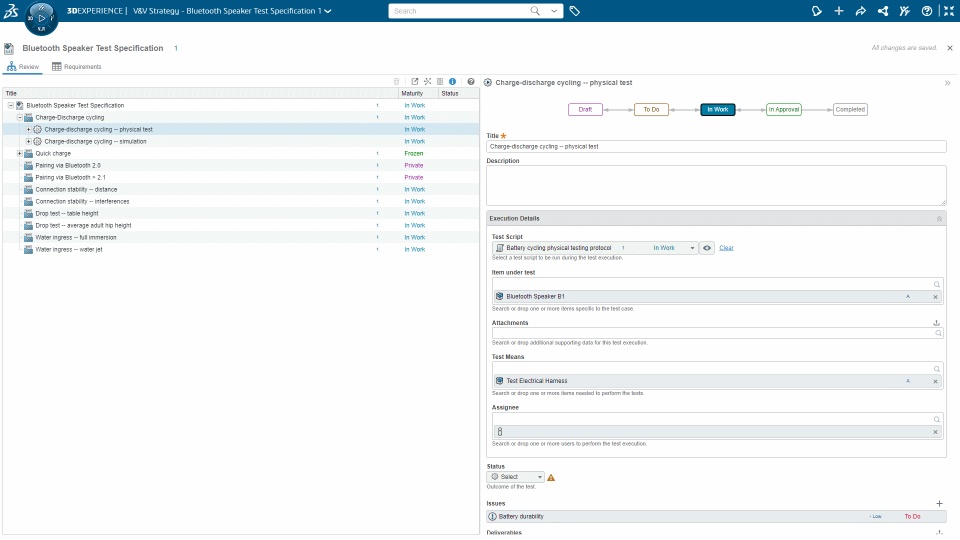Viewport: 960px width, 540px height.
Task: Open the social network share icon
Action: 883,11
